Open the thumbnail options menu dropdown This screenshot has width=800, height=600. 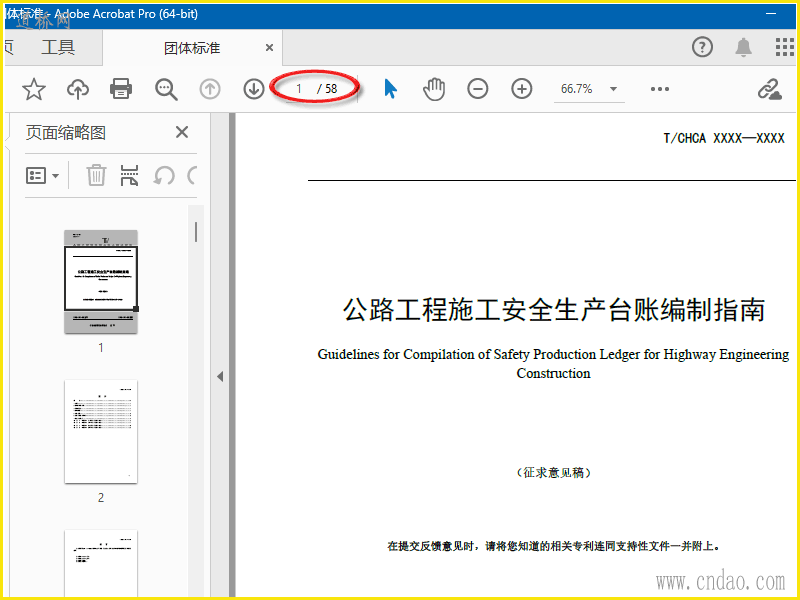pyautogui.click(x=42, y=176)
